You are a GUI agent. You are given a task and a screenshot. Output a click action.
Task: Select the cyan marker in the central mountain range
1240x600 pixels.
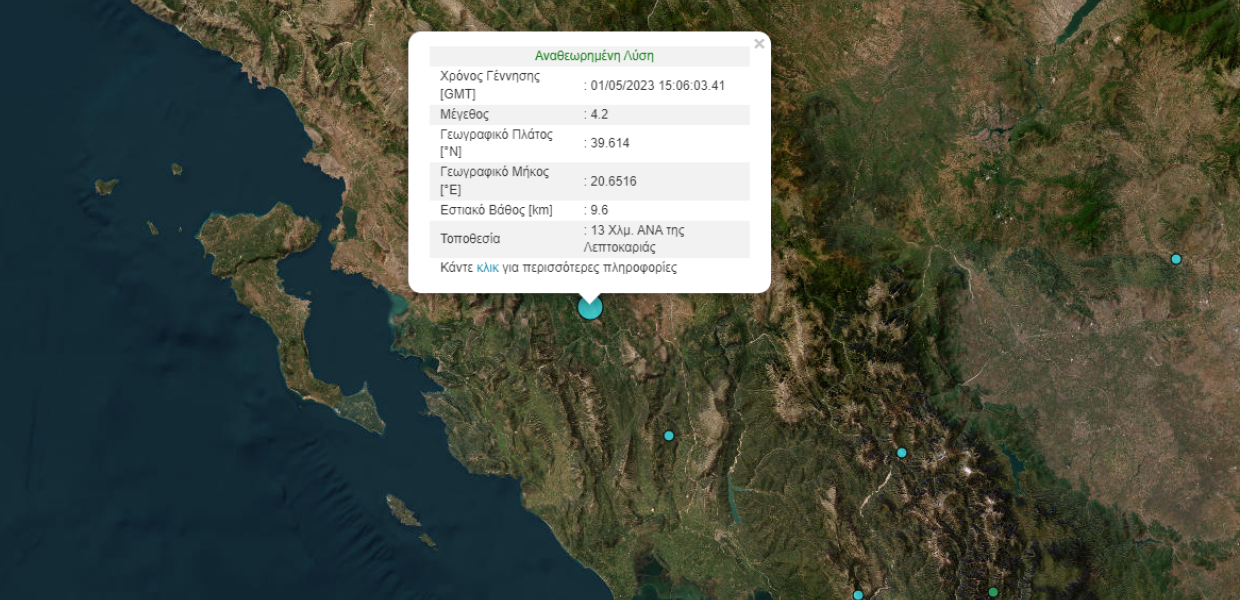[901, 453]
